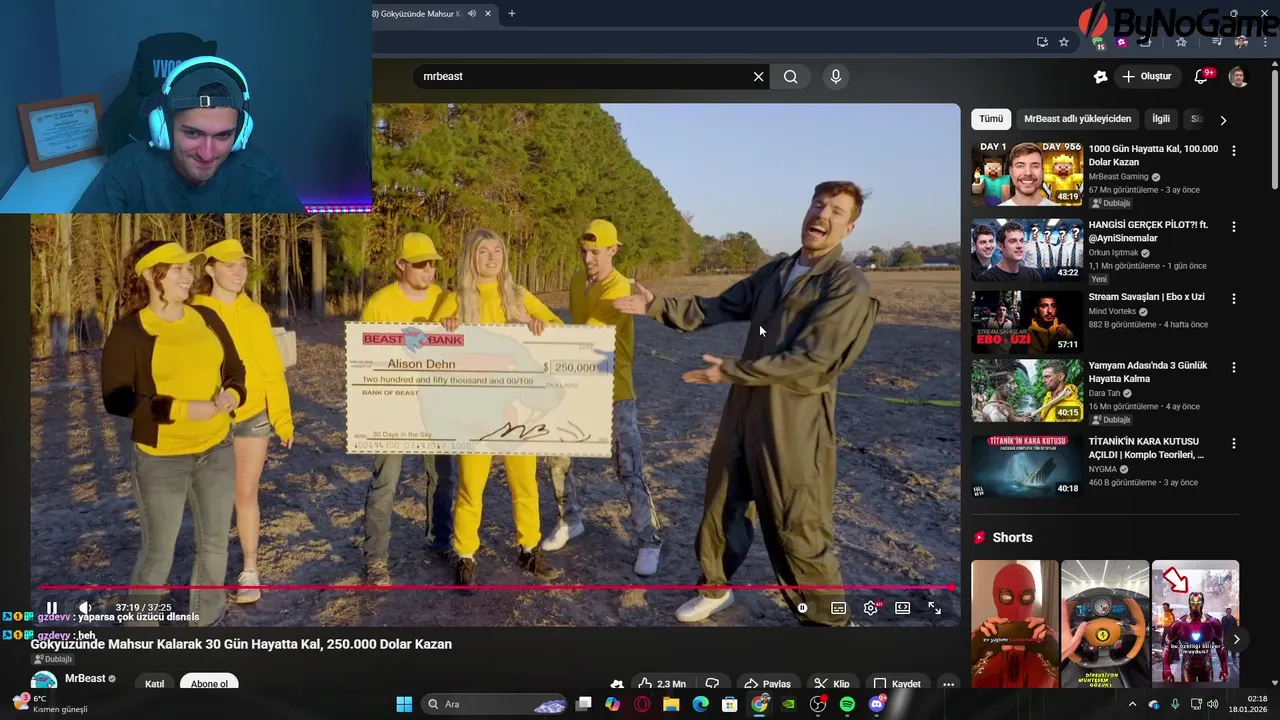Pause the video playback
Screen dimensions: 1280x720
click(x=51, y=607)
